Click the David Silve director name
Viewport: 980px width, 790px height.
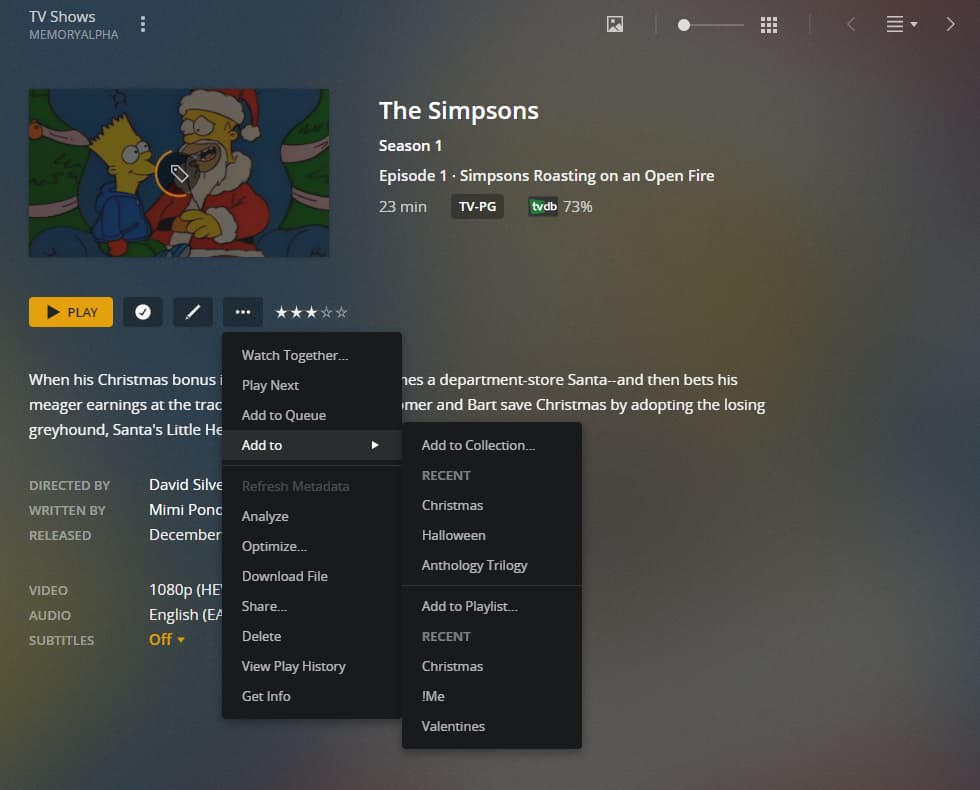186,484
